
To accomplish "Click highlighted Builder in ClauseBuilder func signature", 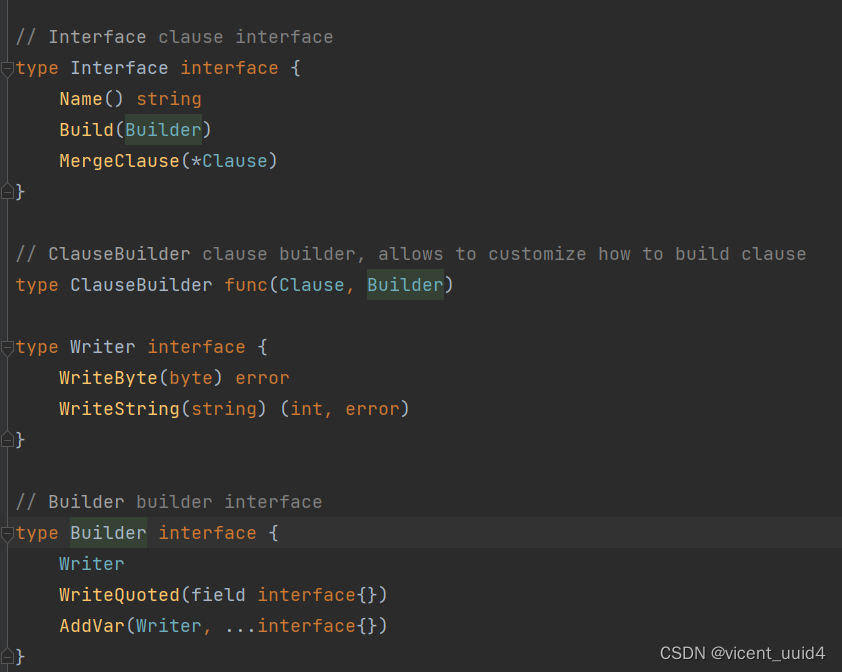I will (x=405, y=285).
